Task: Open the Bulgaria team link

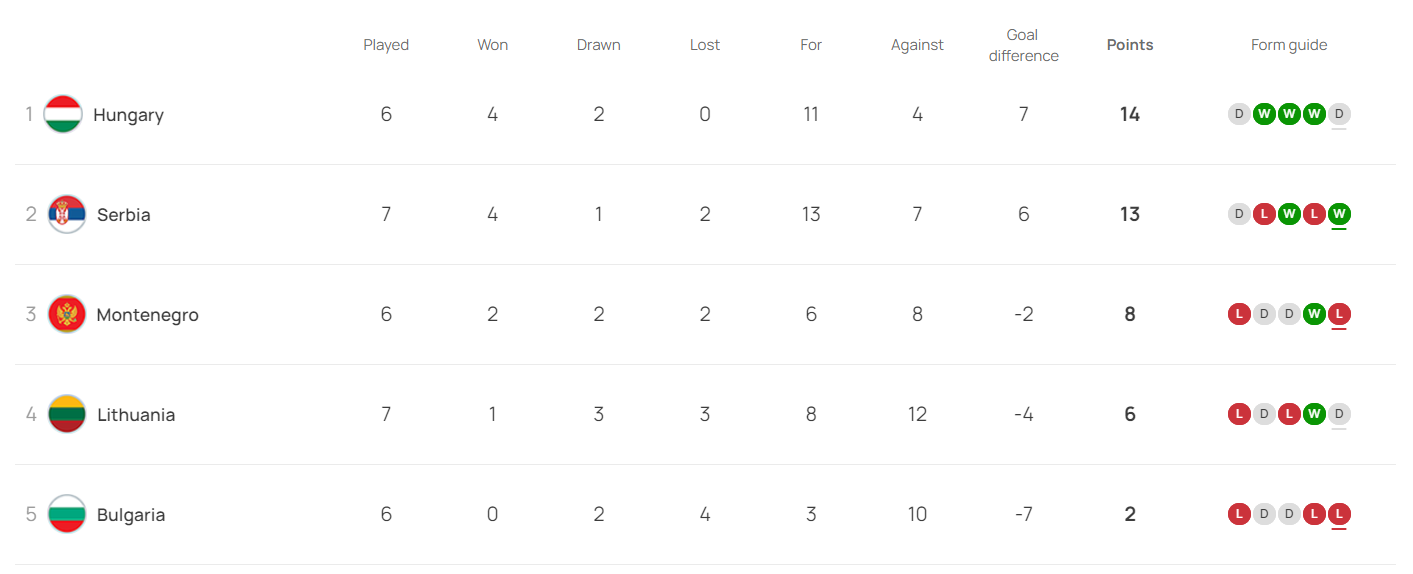Action: coord(131,515)
